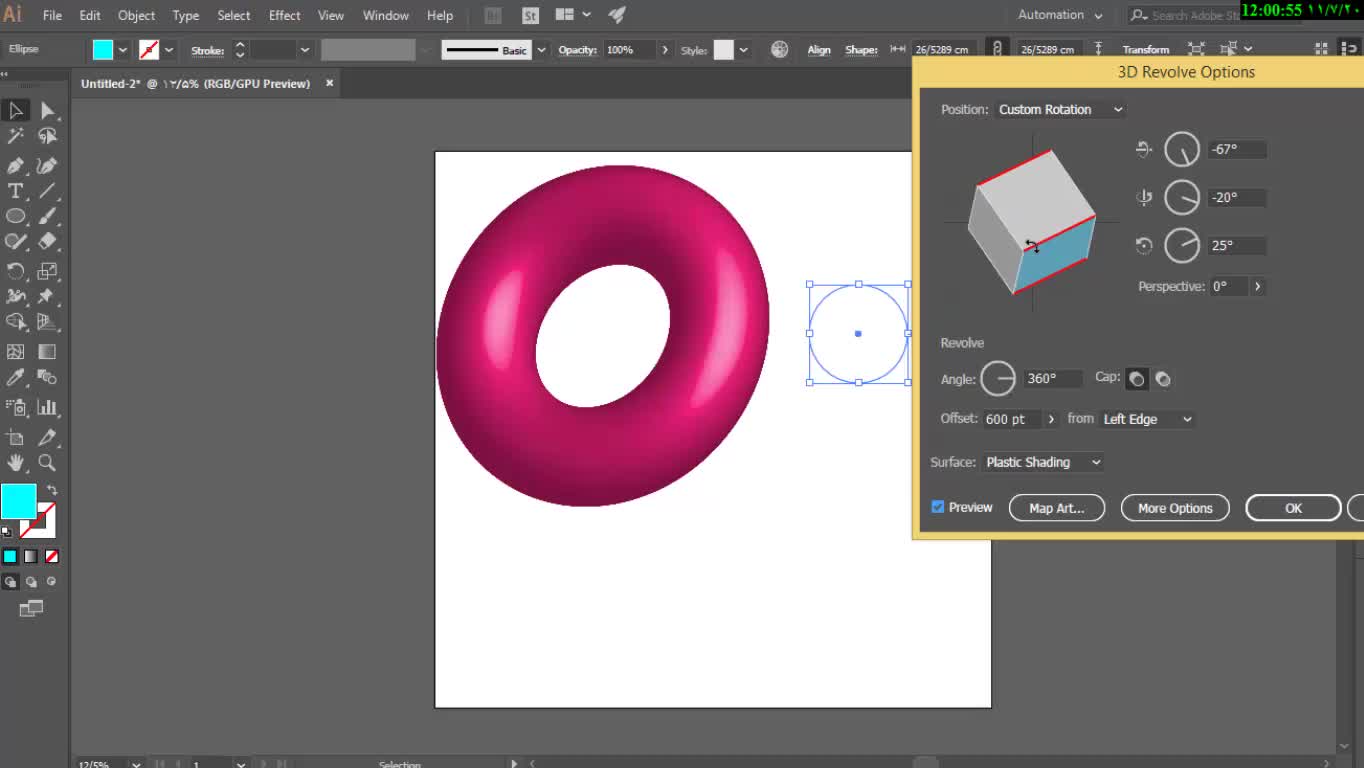
Task: Open the Left Edge offset dropdown
Action: pos(1147,419)
